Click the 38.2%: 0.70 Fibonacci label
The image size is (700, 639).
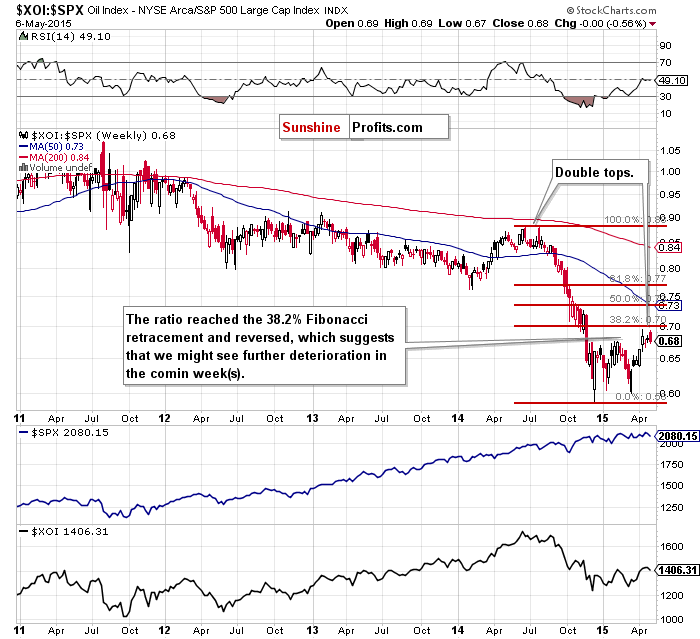click(x=638, y=319)
